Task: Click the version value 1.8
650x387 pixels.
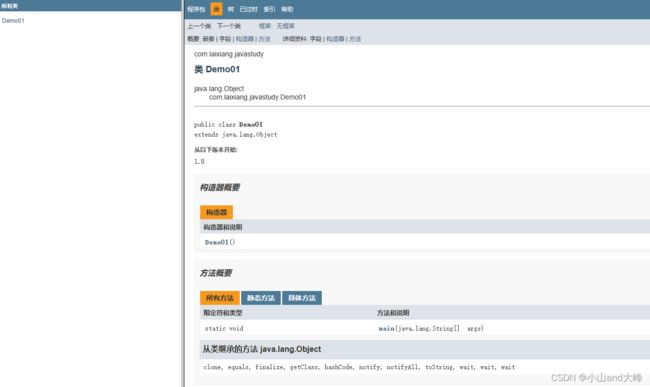Action: 199,161
